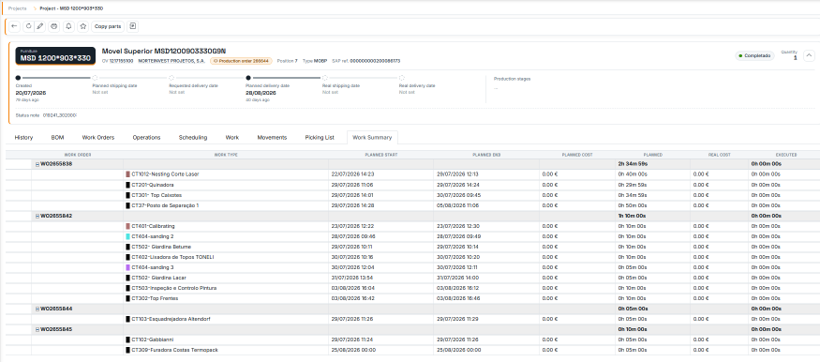Open the Operations tab
The width and height of the screenshot is (820, 362).
(x=146, y=138)
